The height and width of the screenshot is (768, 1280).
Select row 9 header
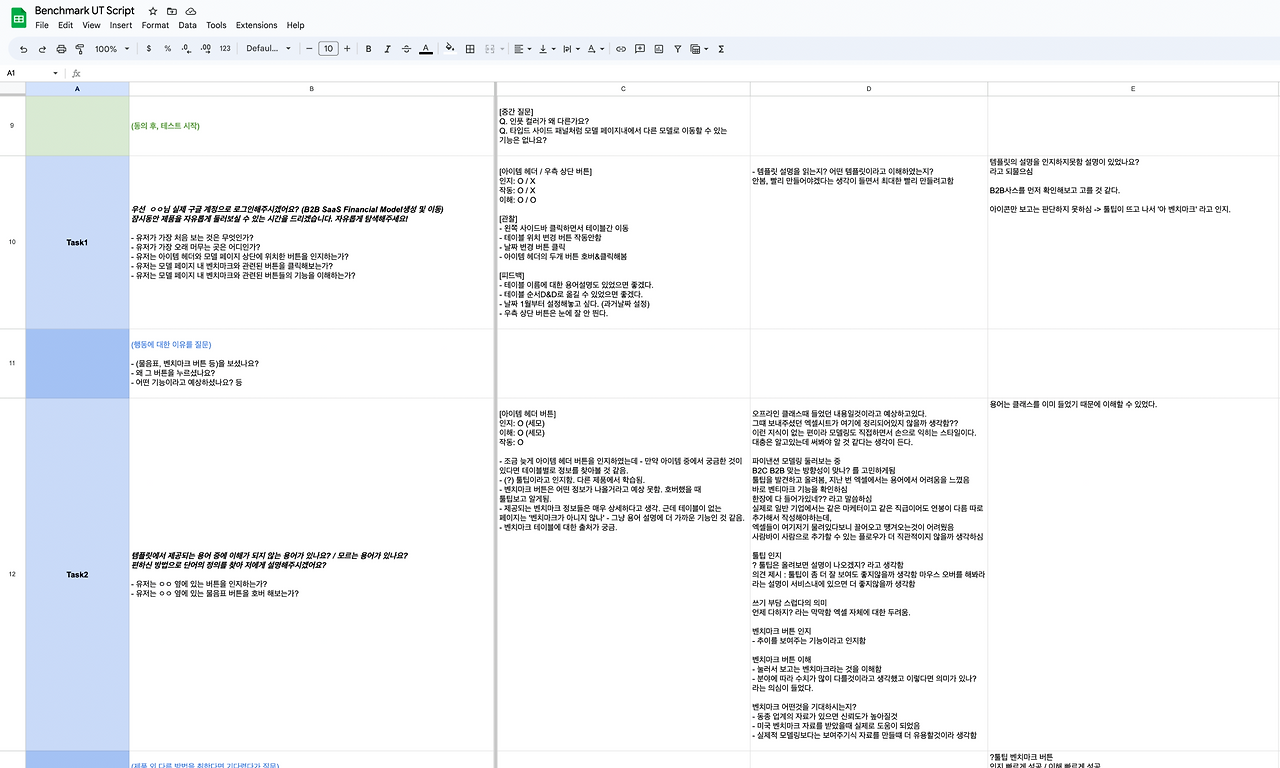pos(12,126)
